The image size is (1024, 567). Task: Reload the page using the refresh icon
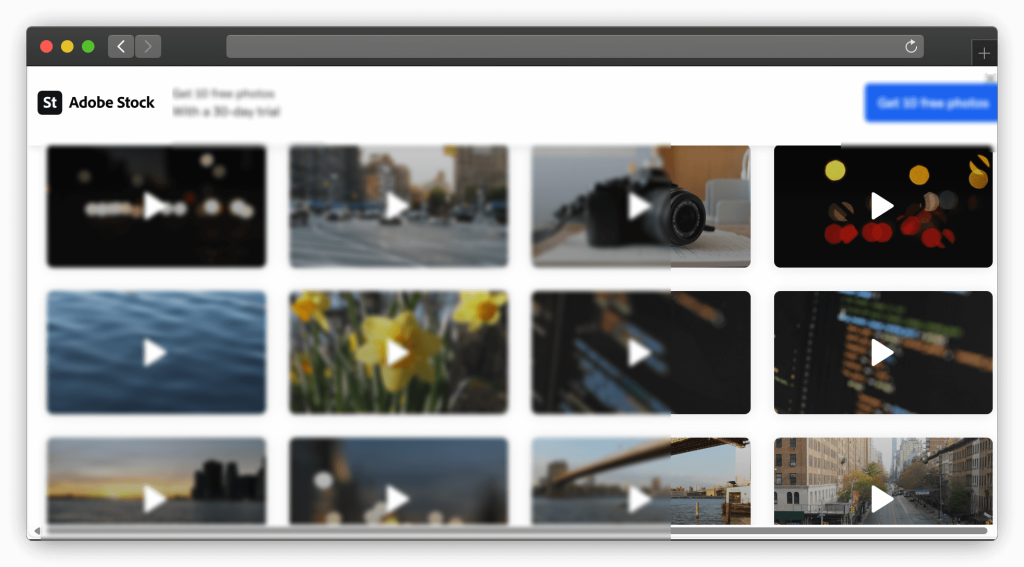[911, 46]
